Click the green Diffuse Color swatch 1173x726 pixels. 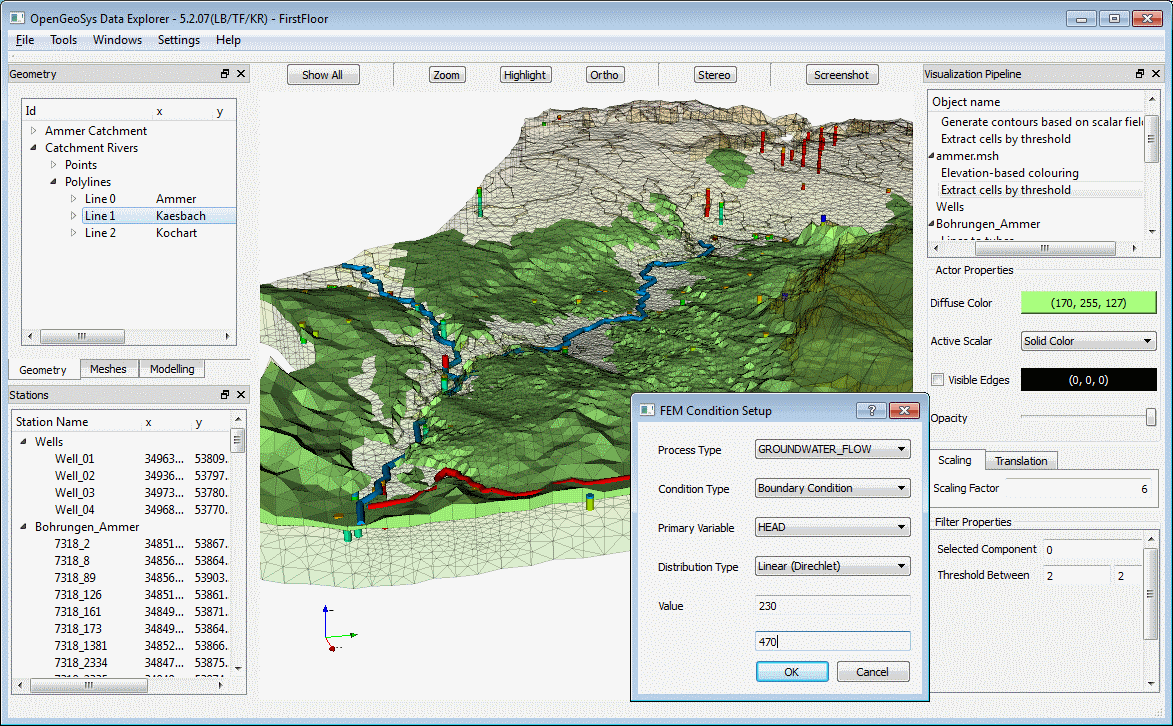coord(1088,303)
